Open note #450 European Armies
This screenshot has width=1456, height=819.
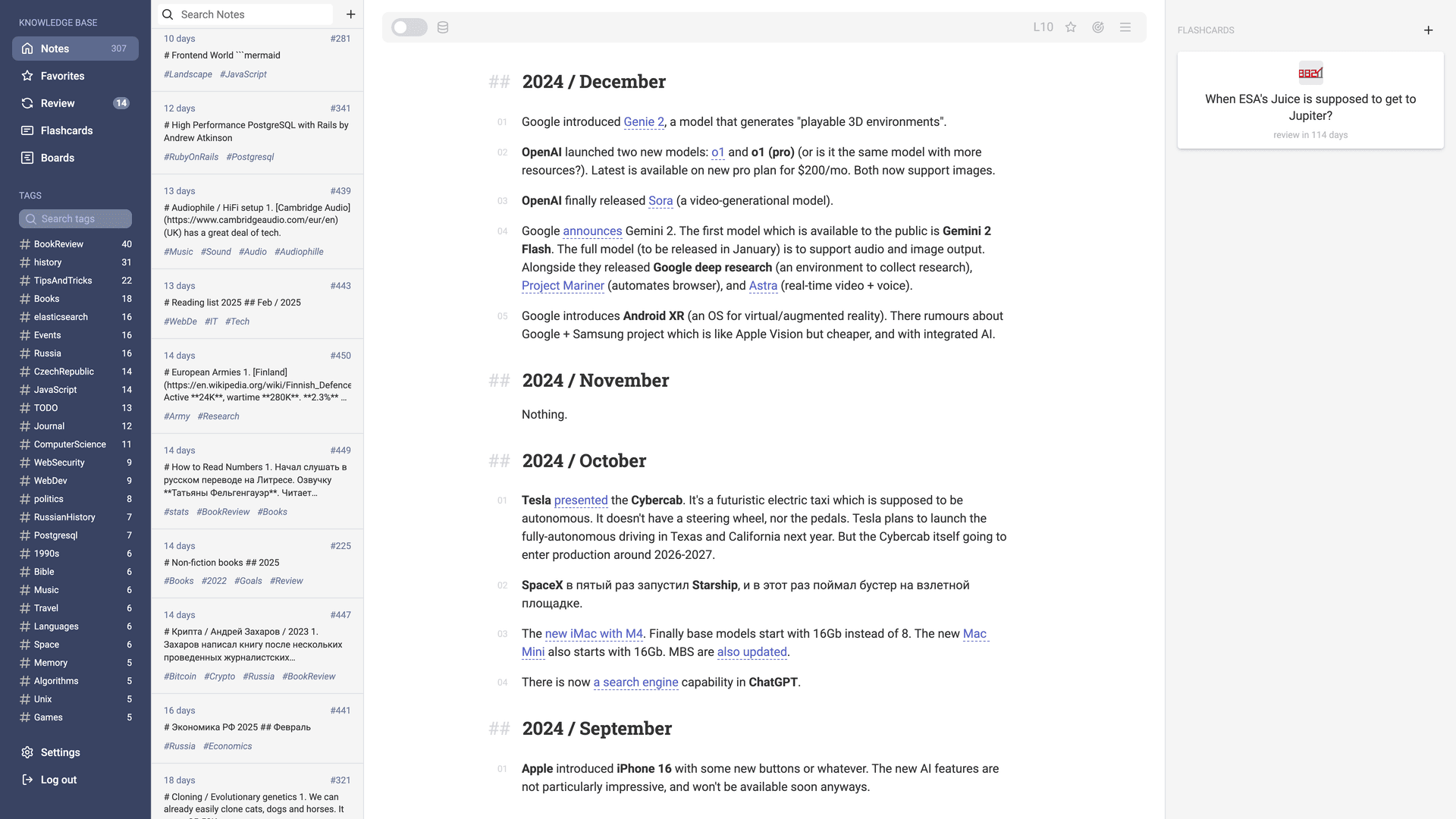(257, 386)
